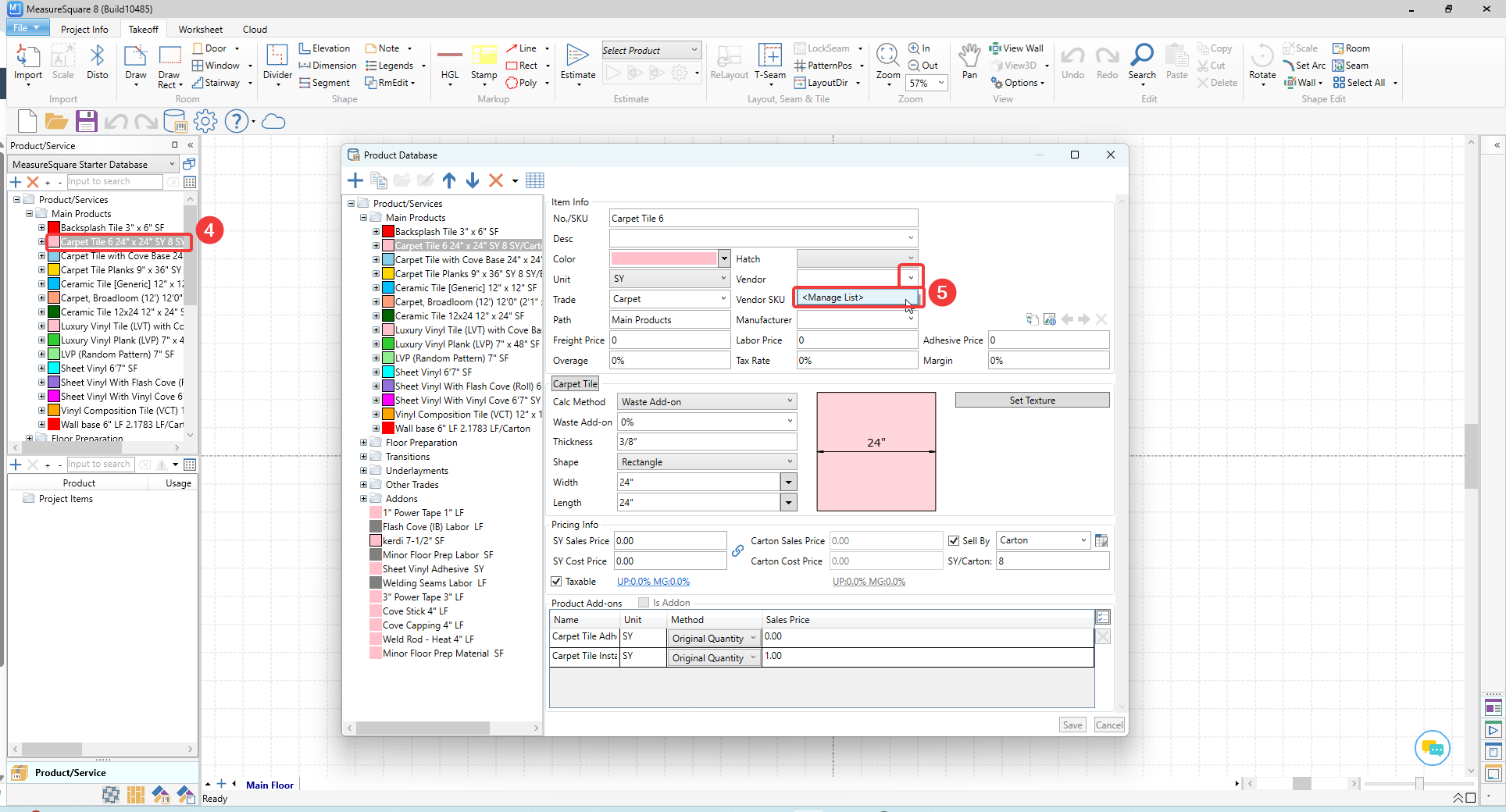The height and width of the screenshot is (812, 1506).
Task: Click the save project disk icon
Action: (x=87, y=121)
